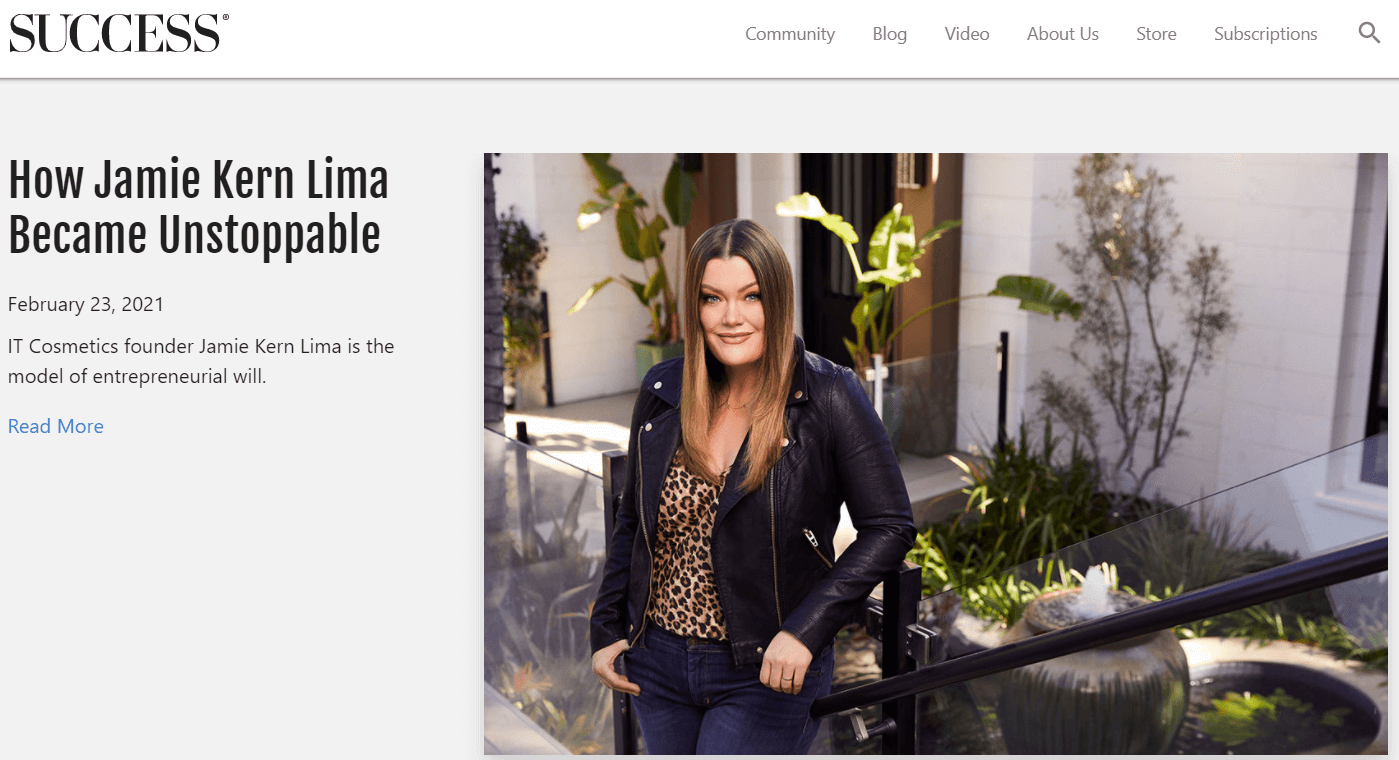Open Subscriptions from the top nav
1399x760 pixels.
tap(1266, 34)
